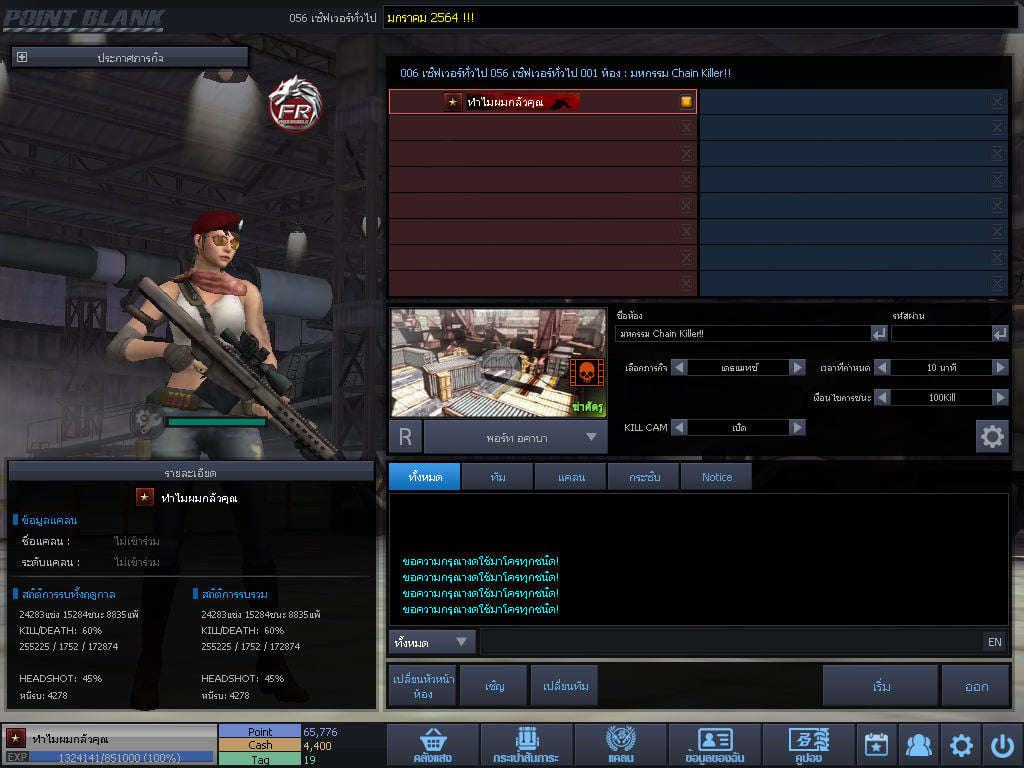
Task: Switch KILL CAM with right arrow
Action: pyautogui.click(x=797, y=427)
